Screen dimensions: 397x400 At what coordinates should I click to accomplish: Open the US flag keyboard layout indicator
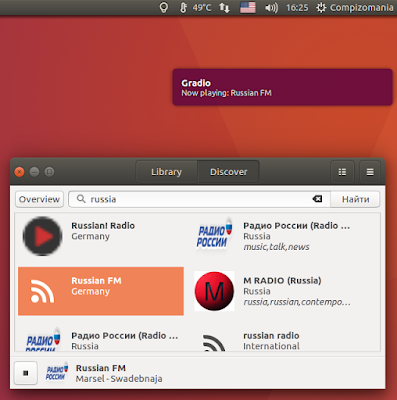coord(248,8)
